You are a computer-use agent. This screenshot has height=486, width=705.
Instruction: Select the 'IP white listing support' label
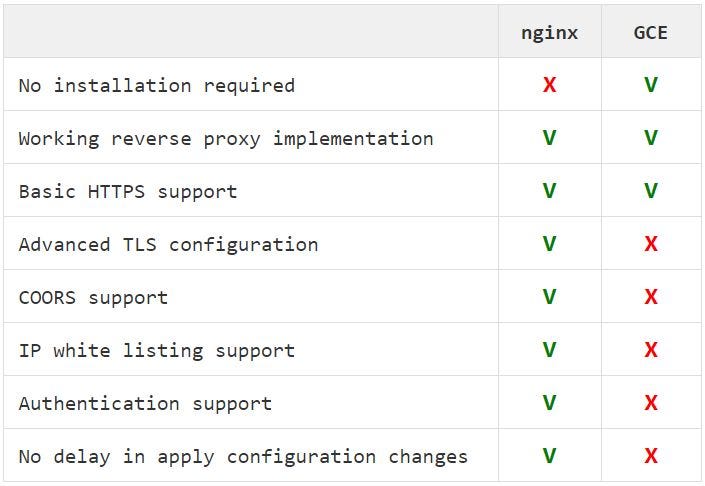tap(156, 351)
